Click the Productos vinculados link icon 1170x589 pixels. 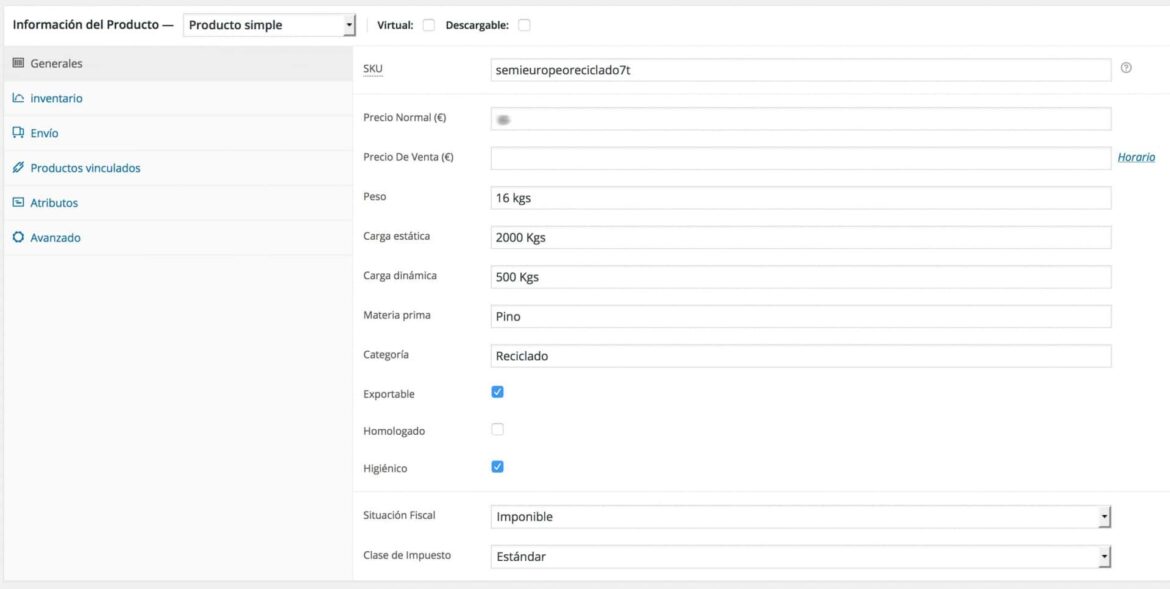point(17,167)
